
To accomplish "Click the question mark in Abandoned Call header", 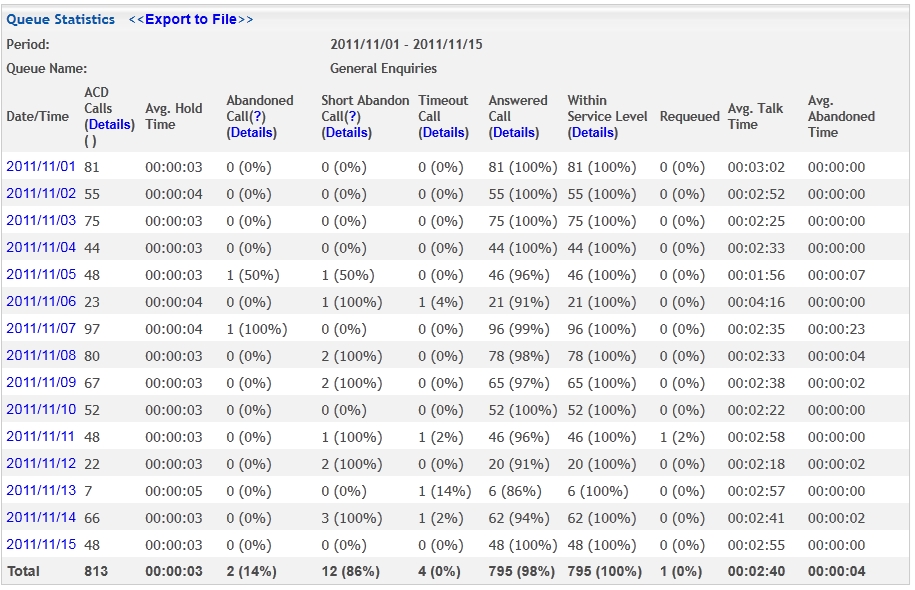I will 257,117.
